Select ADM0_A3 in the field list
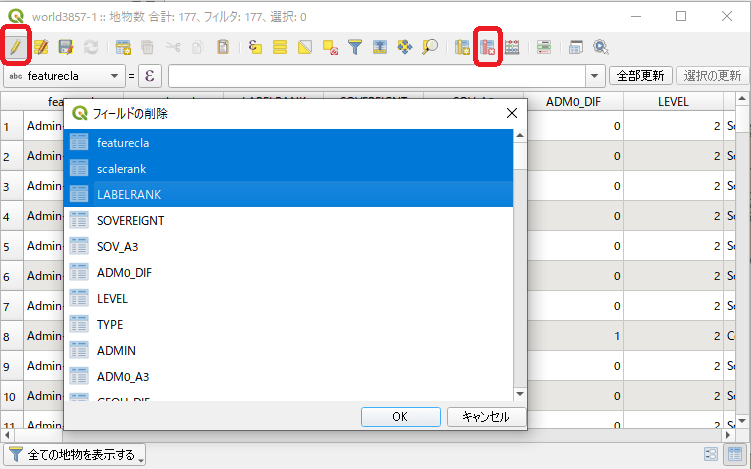The image size is (751, 469). coord(288,376)
